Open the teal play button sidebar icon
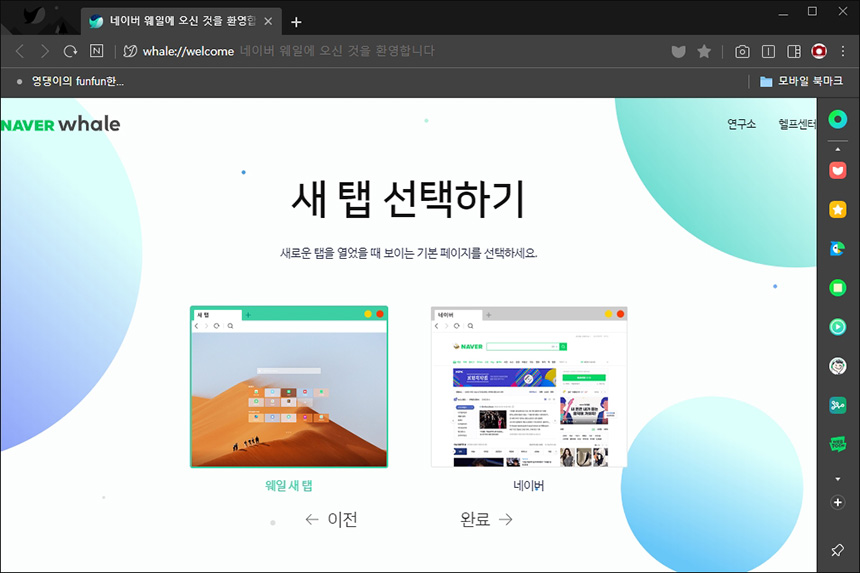The height and width of the screenshot is (573, 860). coord(838,327)
